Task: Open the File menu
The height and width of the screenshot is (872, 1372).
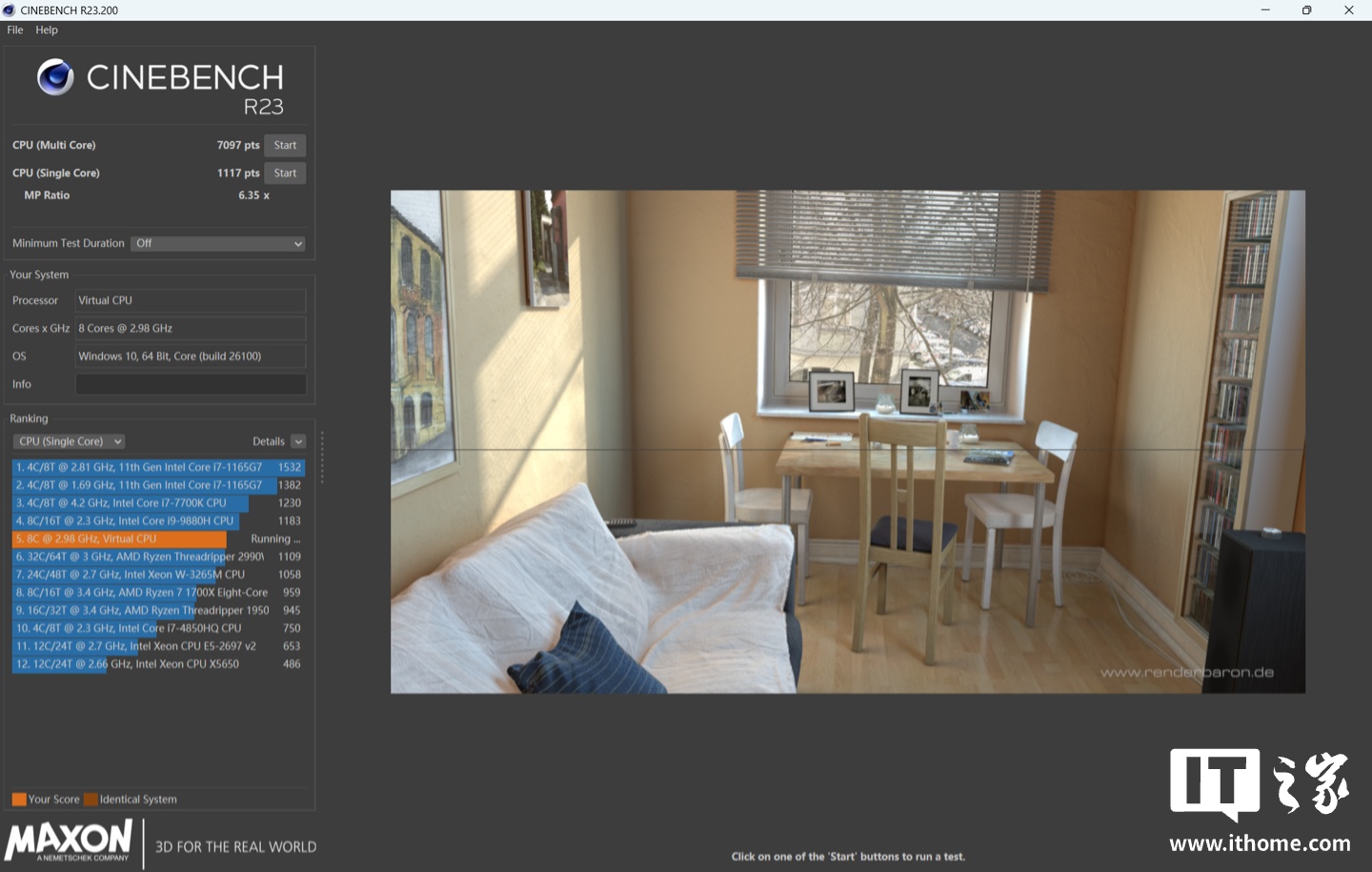Action: [x=15, y=30]
